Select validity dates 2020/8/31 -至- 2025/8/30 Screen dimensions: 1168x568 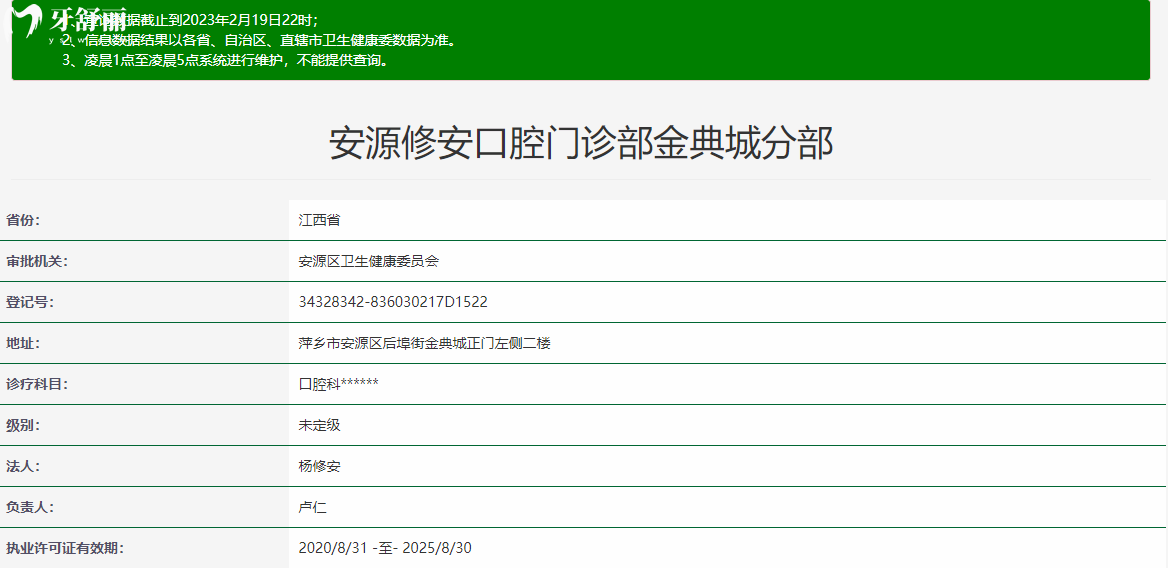coord(384,548)
